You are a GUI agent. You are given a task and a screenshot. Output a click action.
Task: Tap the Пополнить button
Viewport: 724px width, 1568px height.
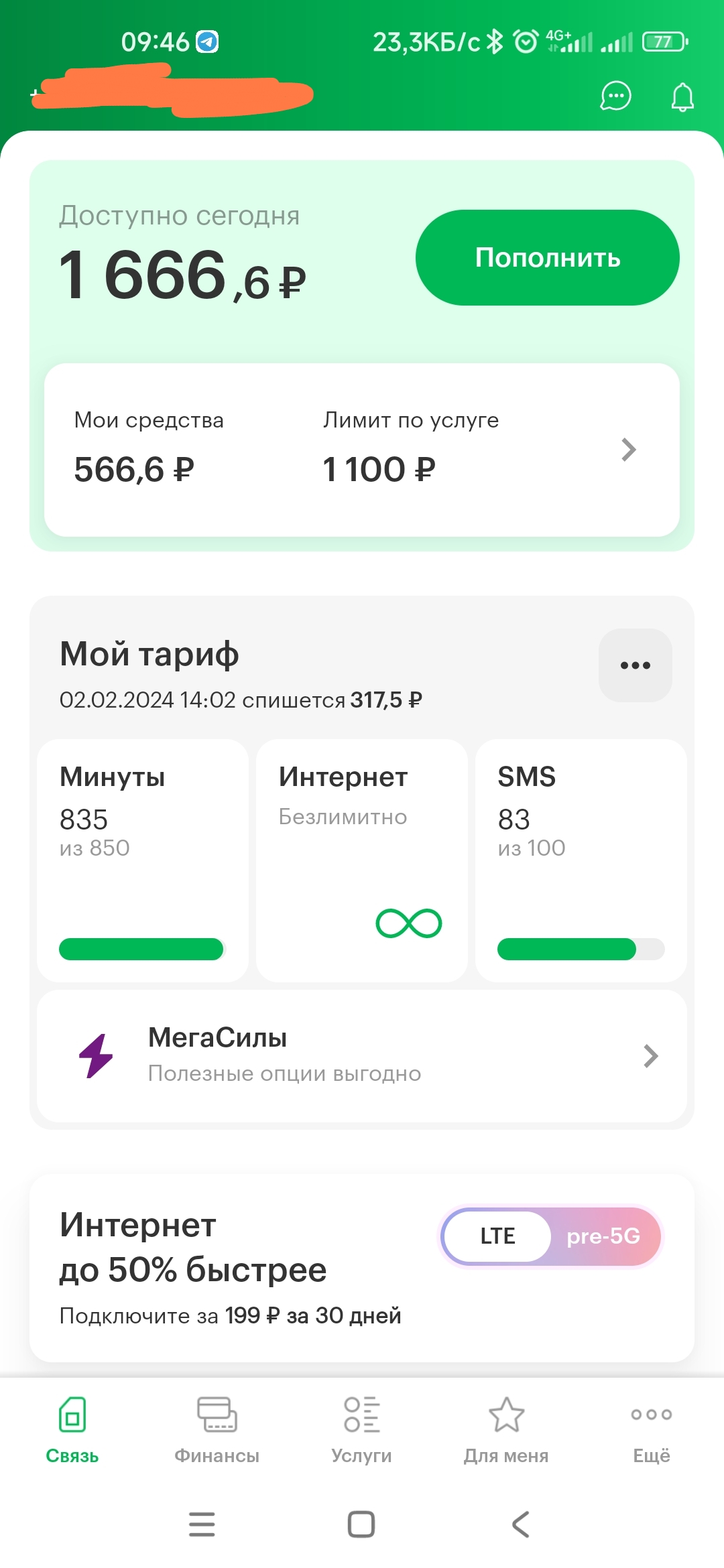(547, 258)
